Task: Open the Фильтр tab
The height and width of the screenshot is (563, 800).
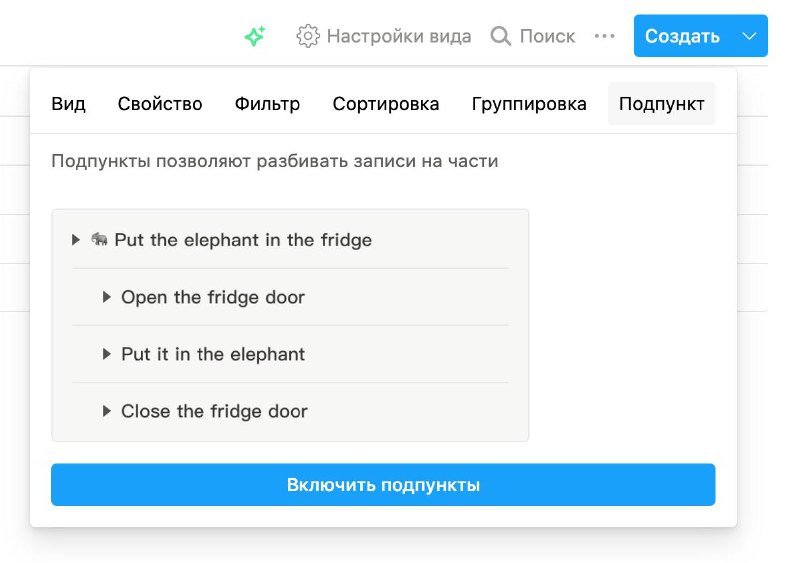Action: pyautogui.click(x=267, y=104)
